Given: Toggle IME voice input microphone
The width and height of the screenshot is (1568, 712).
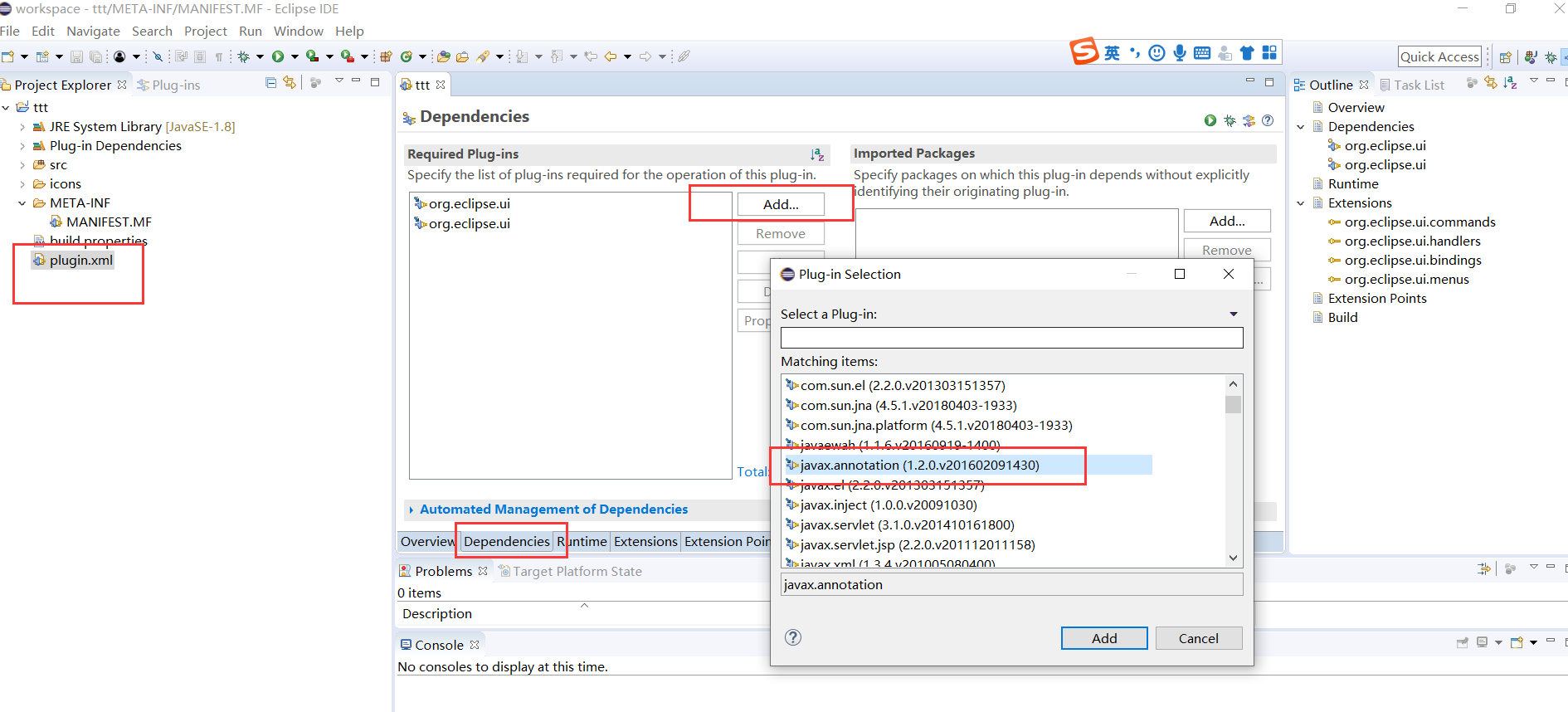Looking at the screenshot, I should tap(1180, 53).
